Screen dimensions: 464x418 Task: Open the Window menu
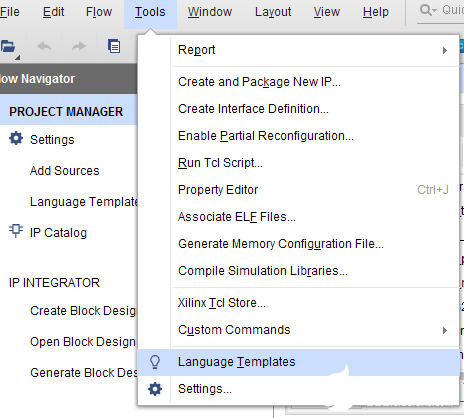tap(210, 12)
